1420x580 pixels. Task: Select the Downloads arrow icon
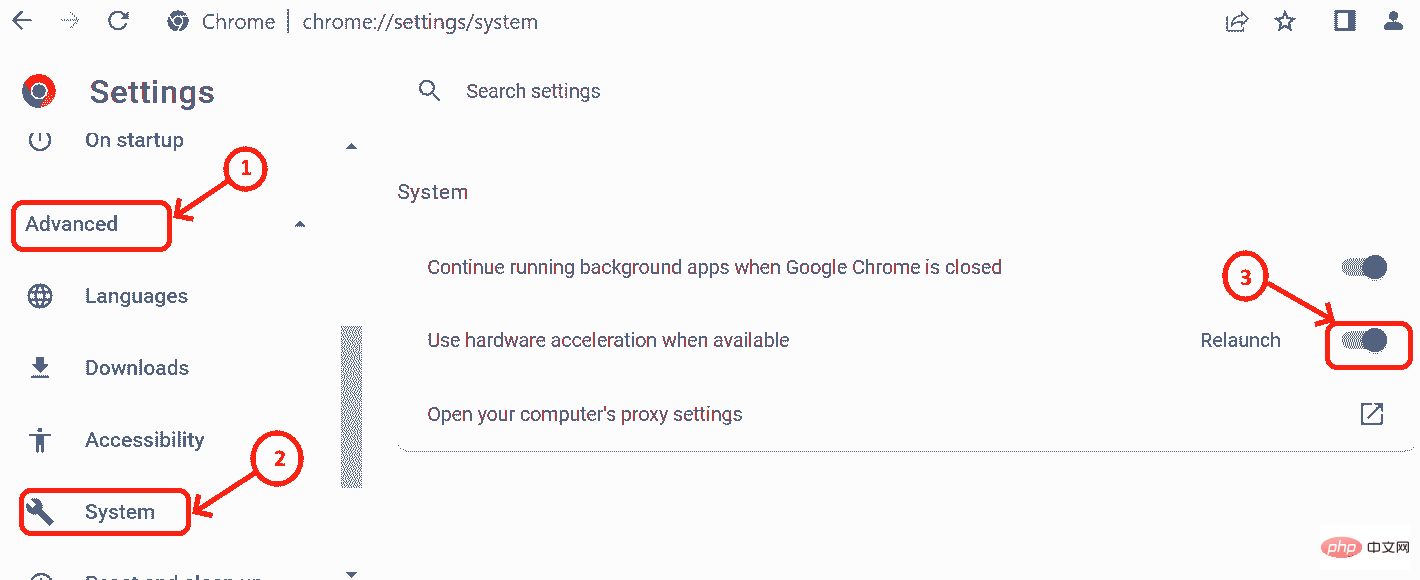point(40,367)
